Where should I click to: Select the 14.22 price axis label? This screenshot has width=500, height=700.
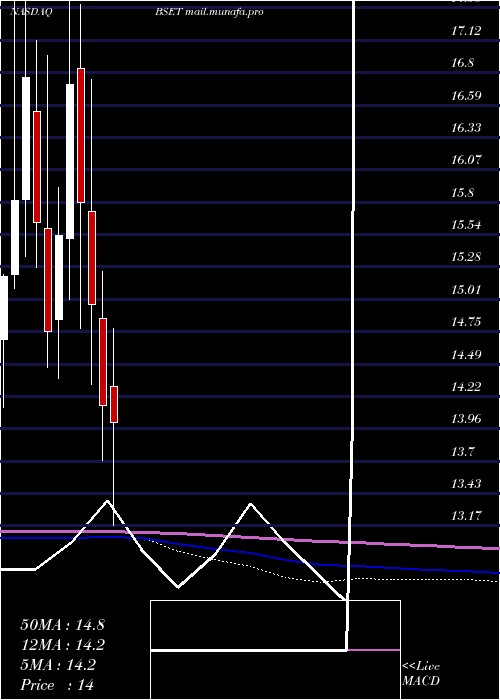pyautogui.click(x=467, y=387)
